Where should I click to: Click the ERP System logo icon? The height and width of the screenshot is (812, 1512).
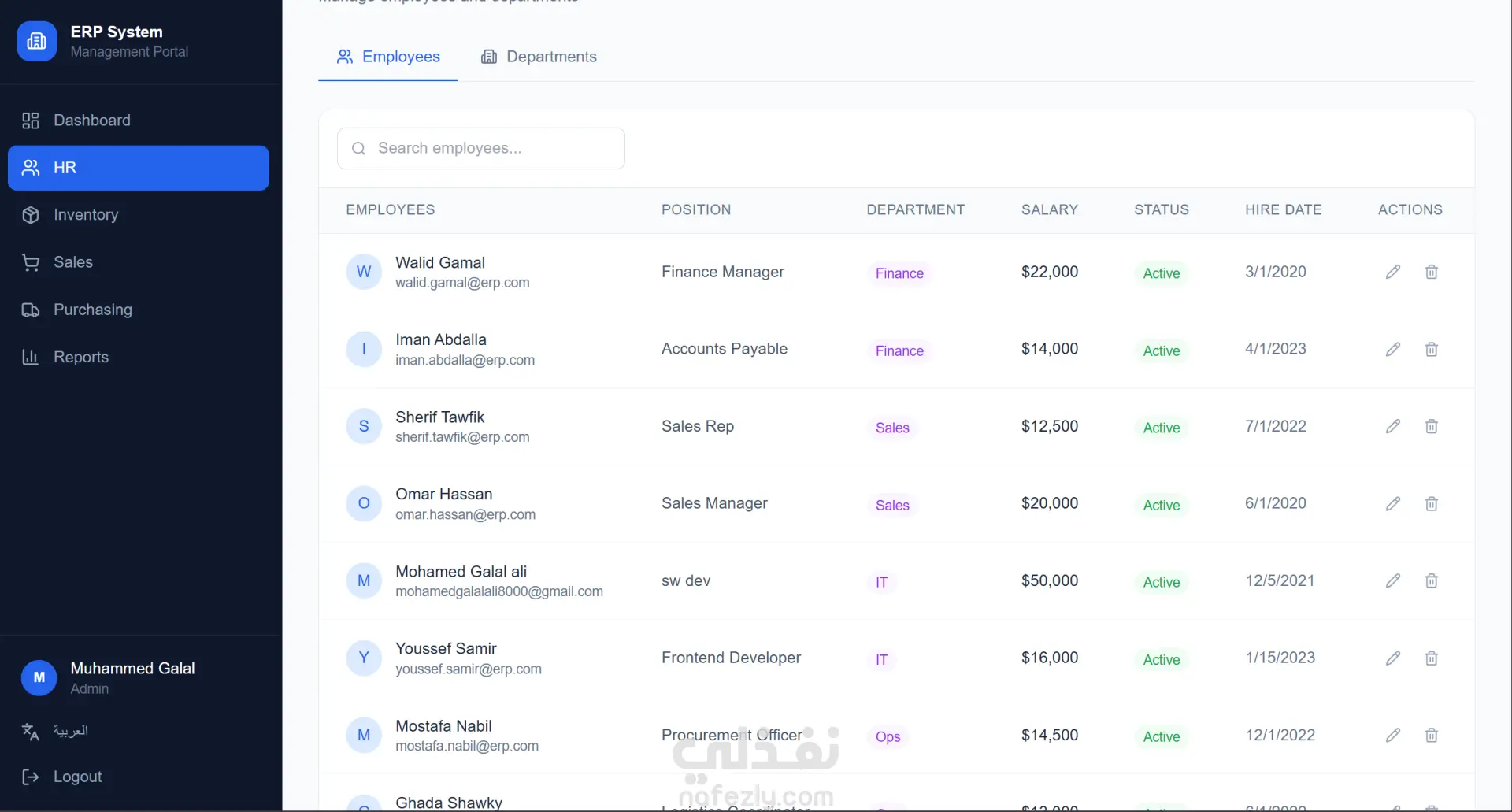click(x=37, y=41)
